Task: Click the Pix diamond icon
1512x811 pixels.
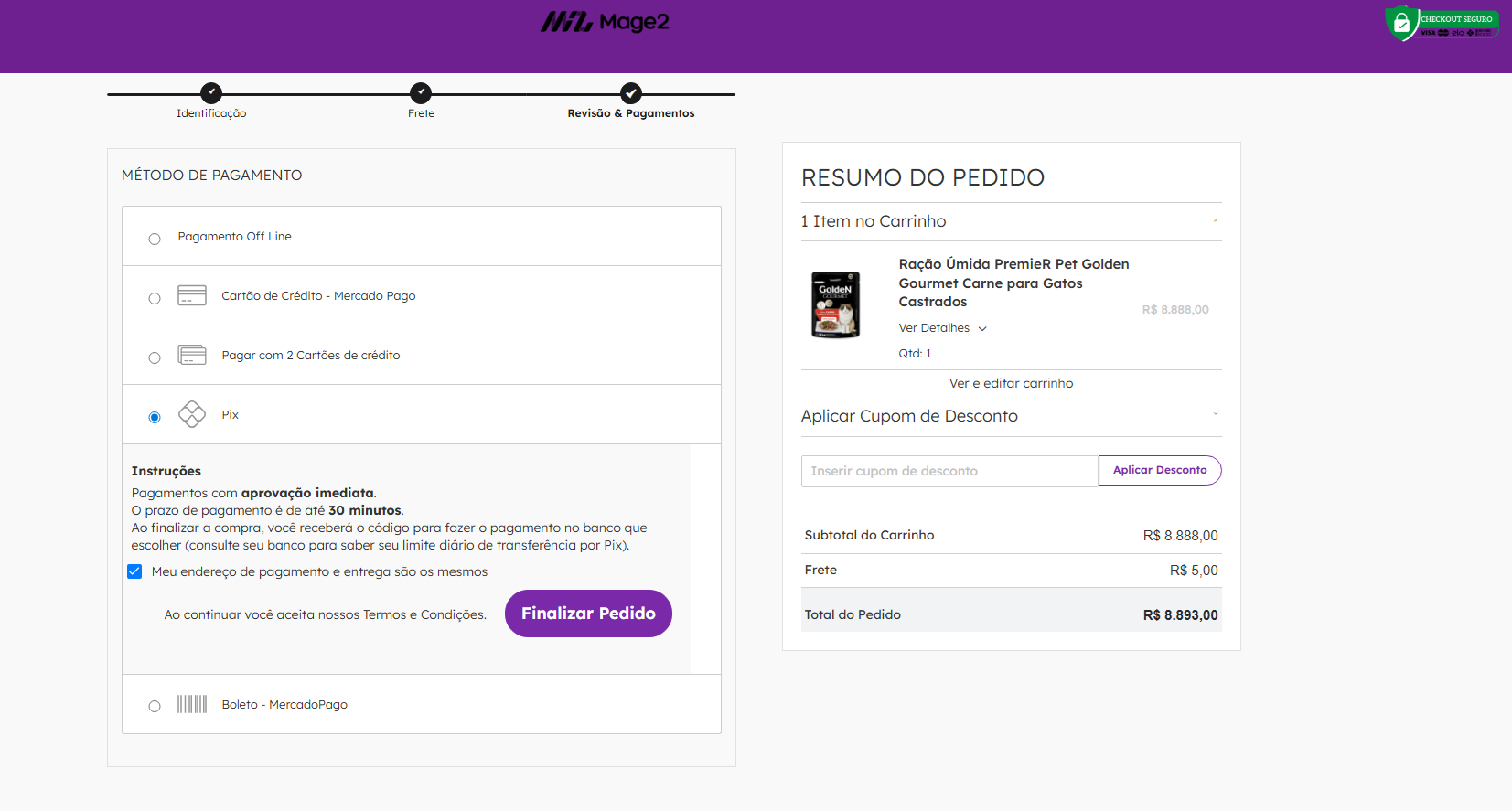Action: pyautogui.click(x=192, y=414)
